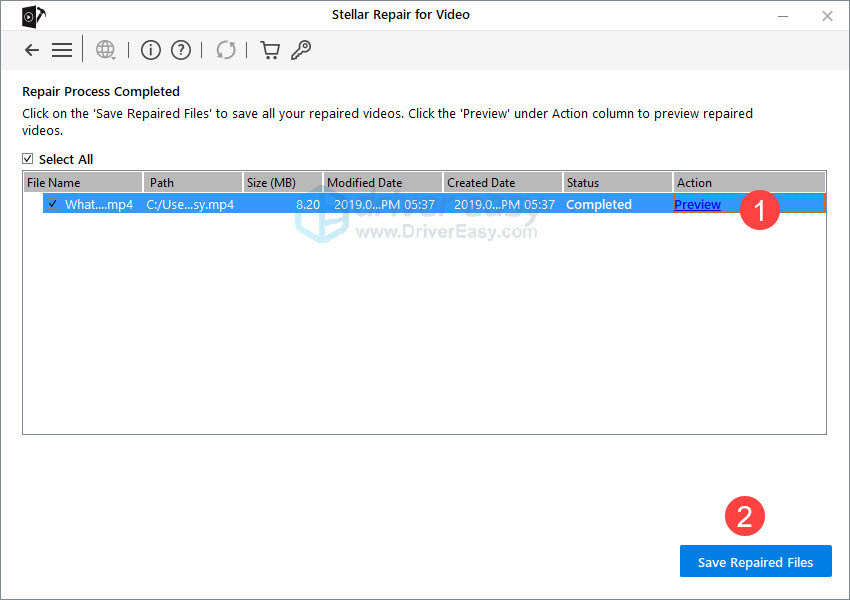The width and height of the screenshot is (850, 600).
Task: Click the key activation icon
Action: 300,49
